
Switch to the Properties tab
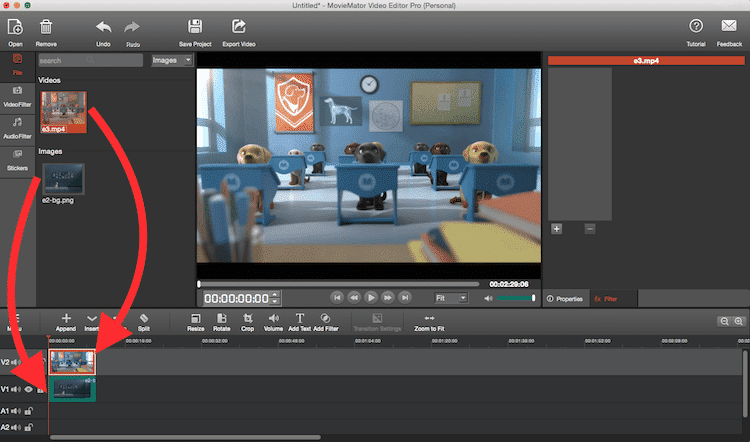pos(566,298)
